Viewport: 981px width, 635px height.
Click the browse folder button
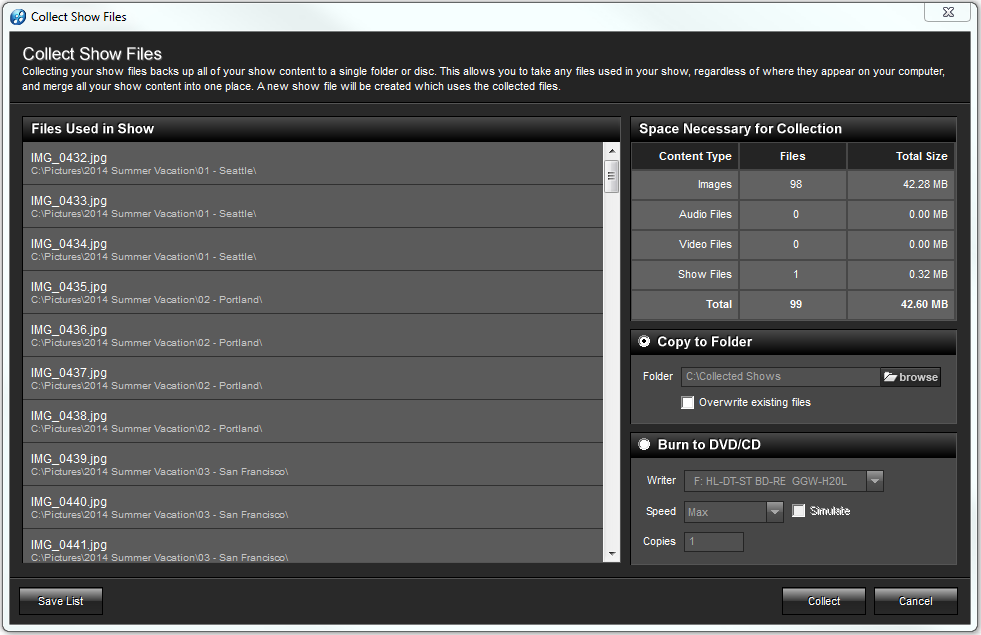click(910, 377)
